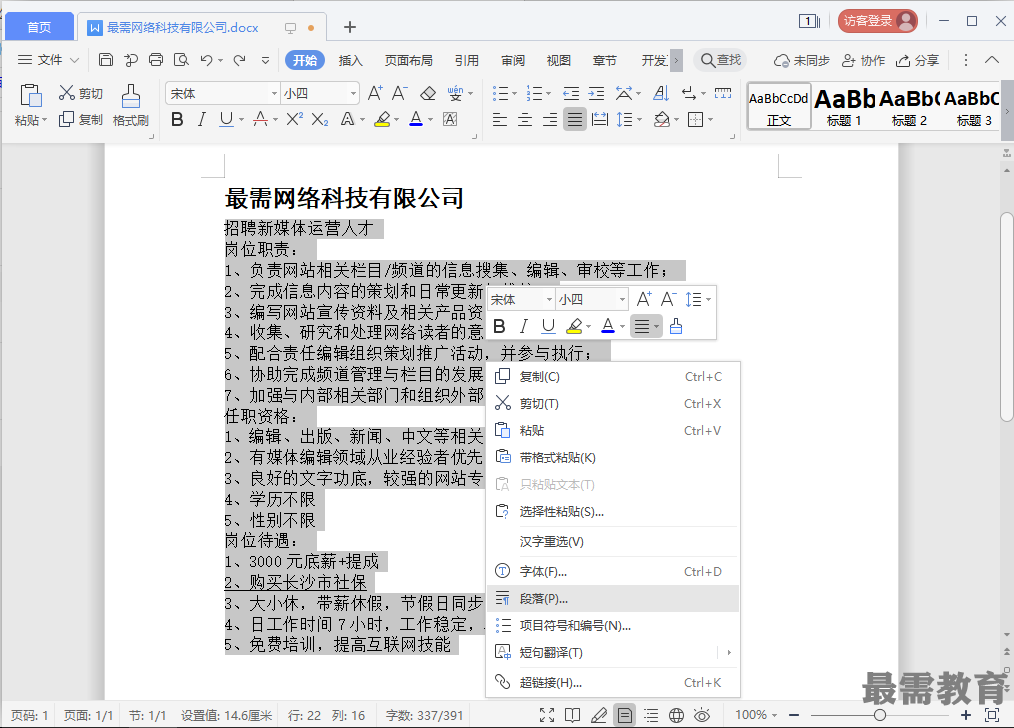Click the 协作 collaborate button

(x=863, y=60)
